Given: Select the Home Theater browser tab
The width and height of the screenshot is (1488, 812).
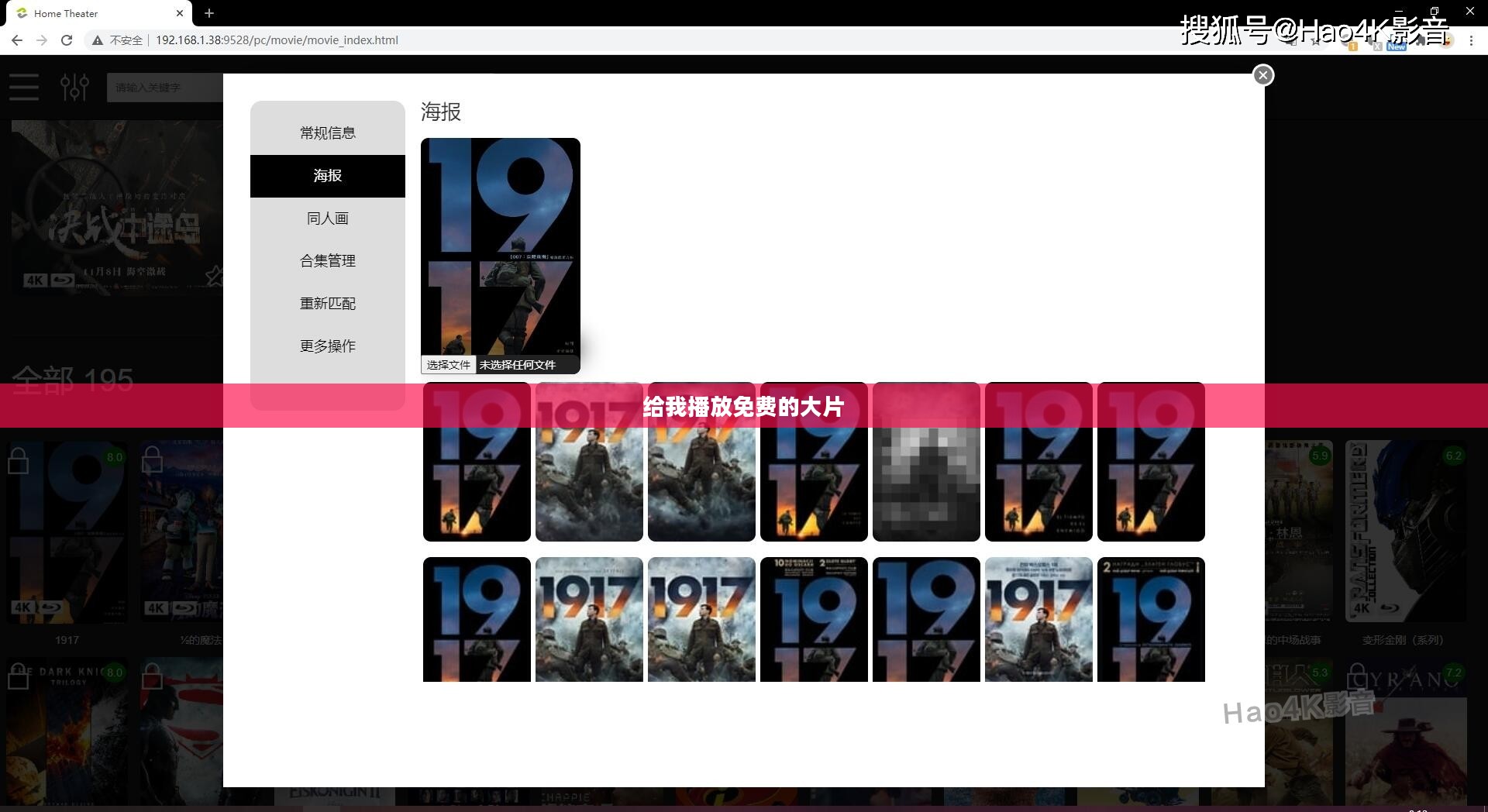Looking at the screenshot, I should (x=98, y=13).
